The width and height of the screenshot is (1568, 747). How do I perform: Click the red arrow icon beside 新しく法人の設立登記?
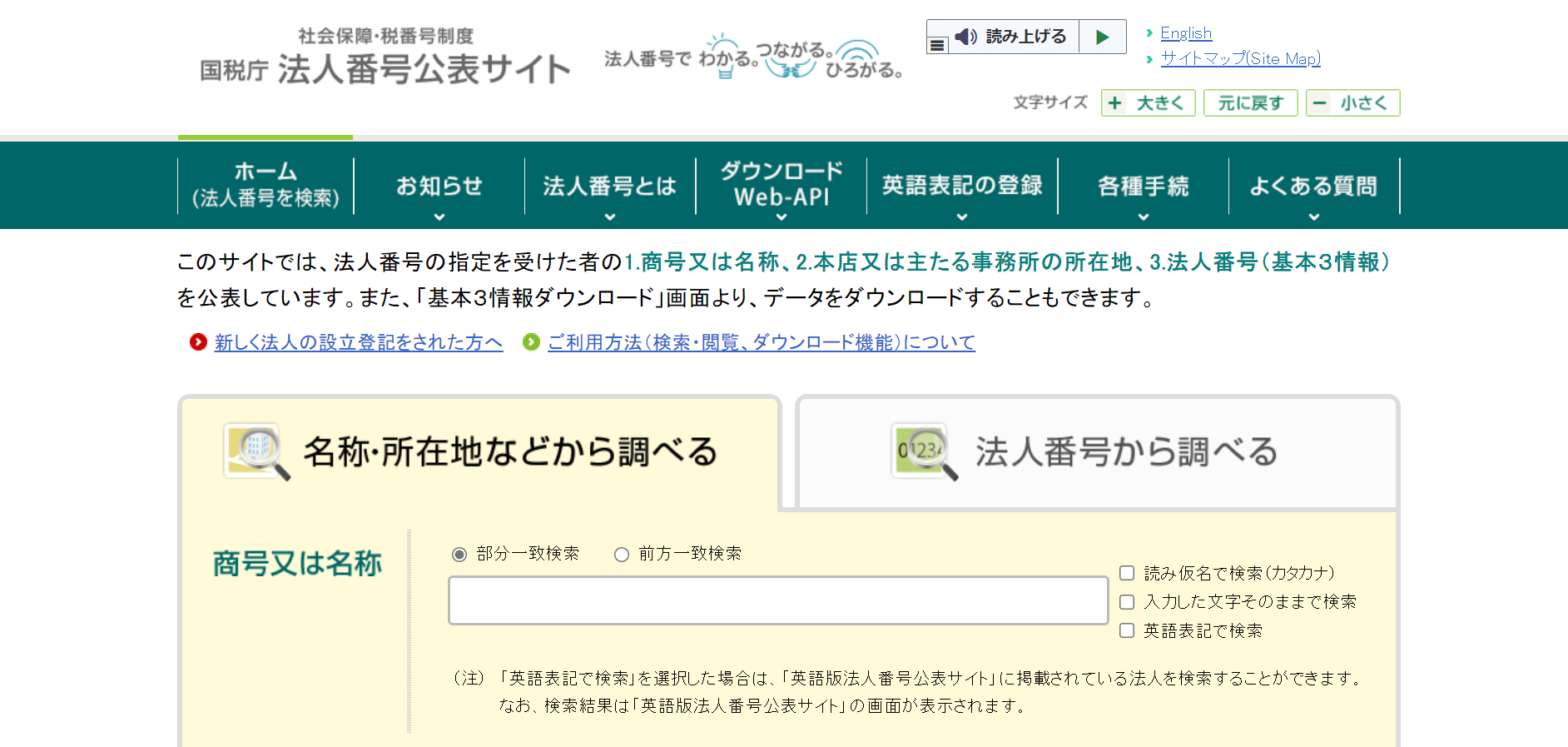pos(198,342)
